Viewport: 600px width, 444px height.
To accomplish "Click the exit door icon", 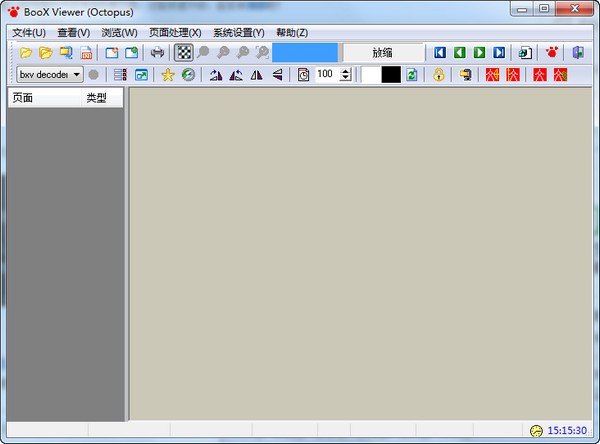I will [577, 52].
